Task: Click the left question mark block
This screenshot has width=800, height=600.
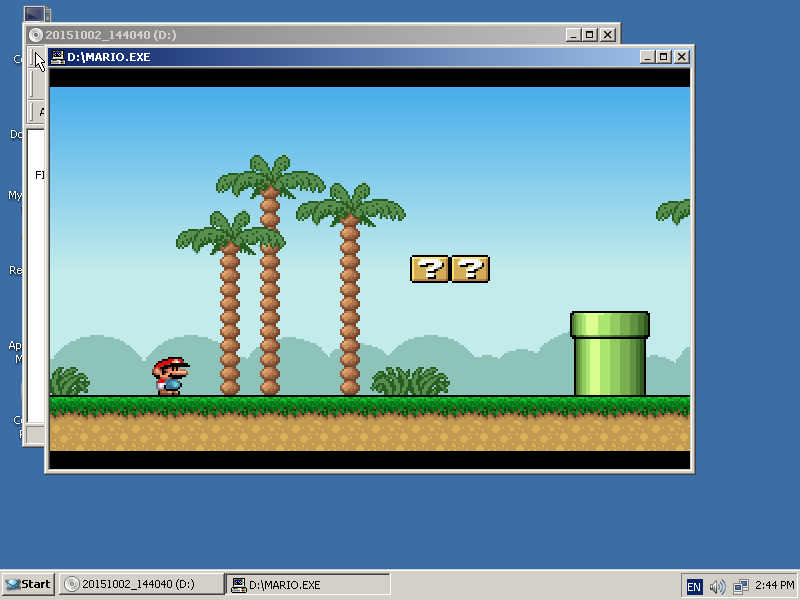Action: tap(430, 269)
